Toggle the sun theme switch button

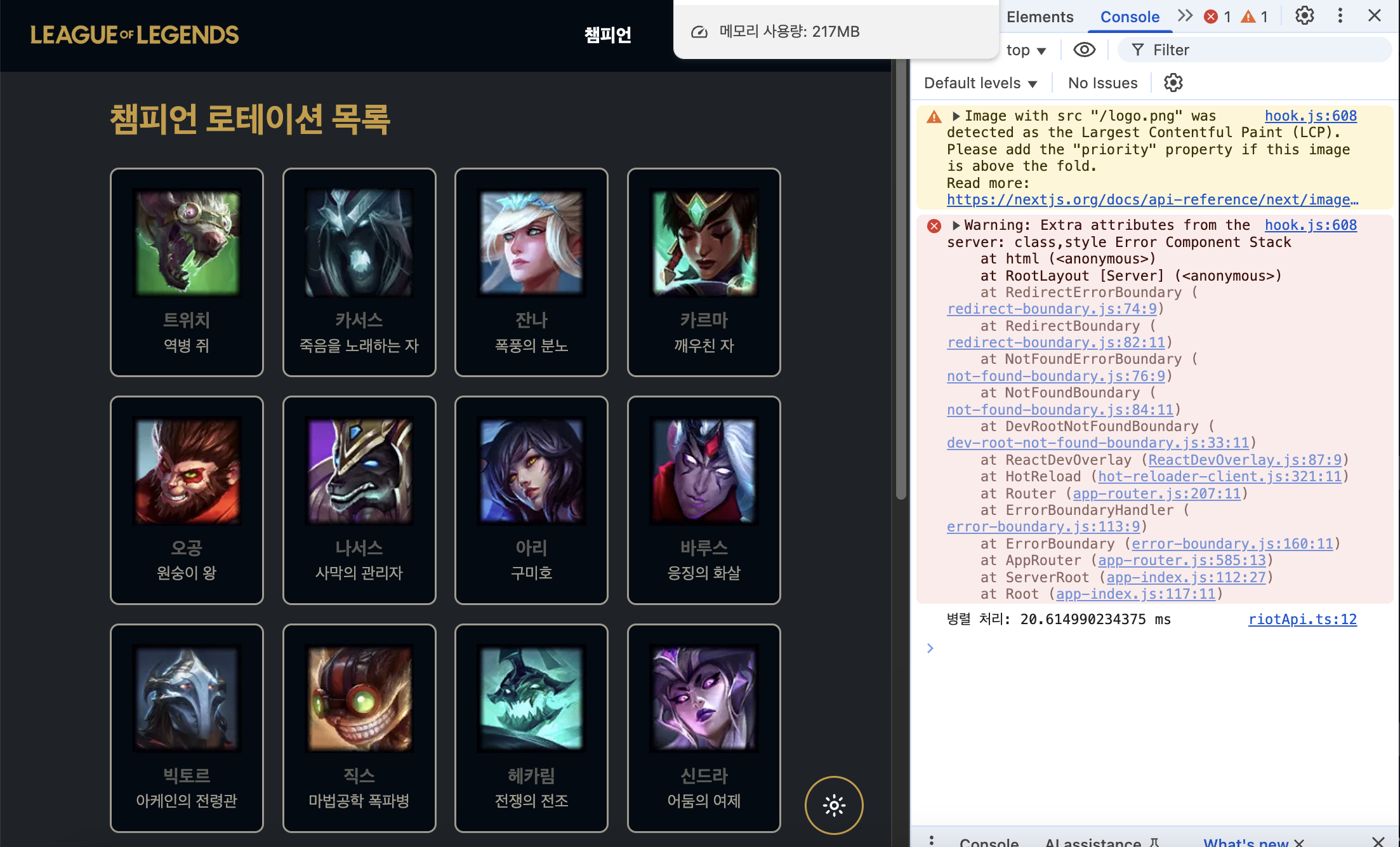coord(834,805)
